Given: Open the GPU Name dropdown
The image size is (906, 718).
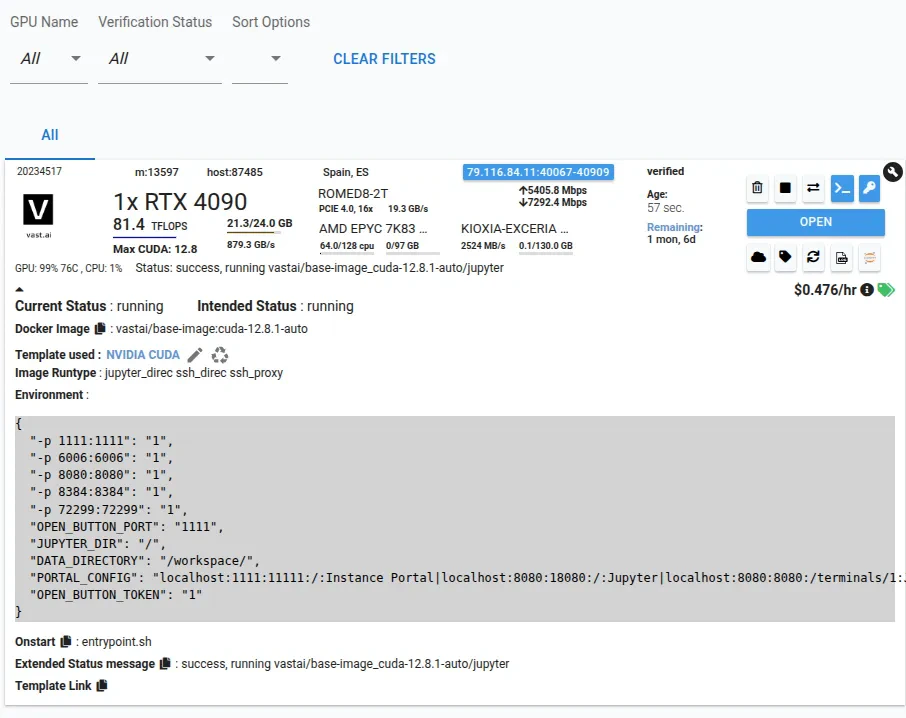Looking at the screenshot, I should coord(48,58).
